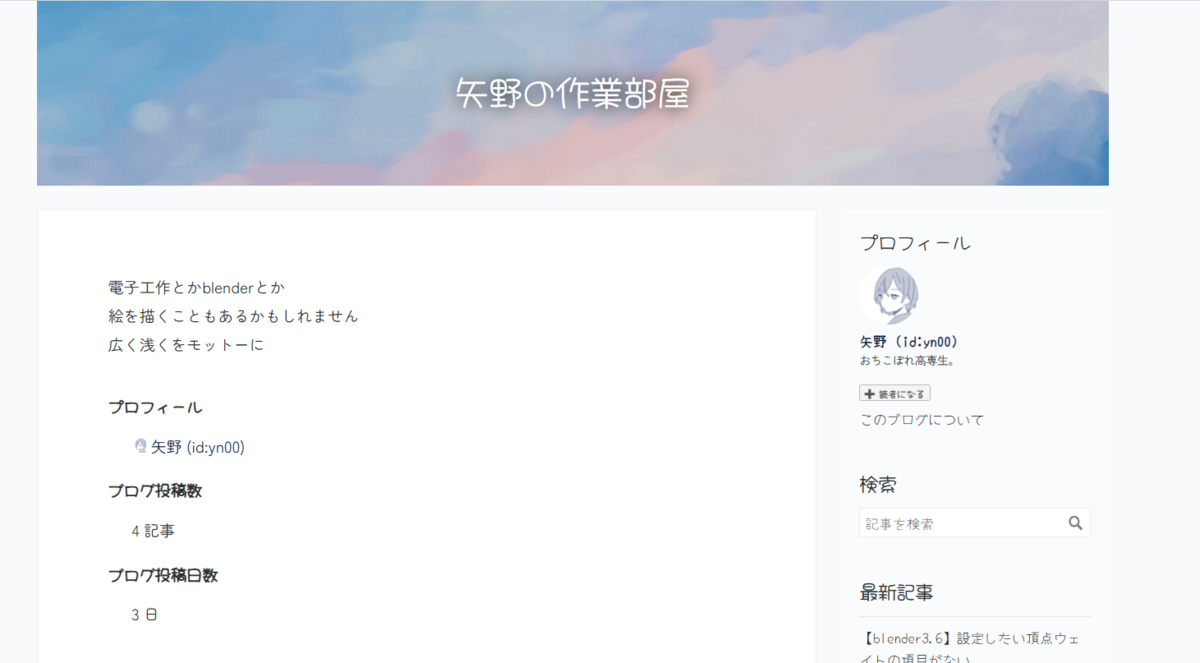
Task: Open sidebar bold 矢野 (id:yn00) profile link
Action: pos(910,342)
